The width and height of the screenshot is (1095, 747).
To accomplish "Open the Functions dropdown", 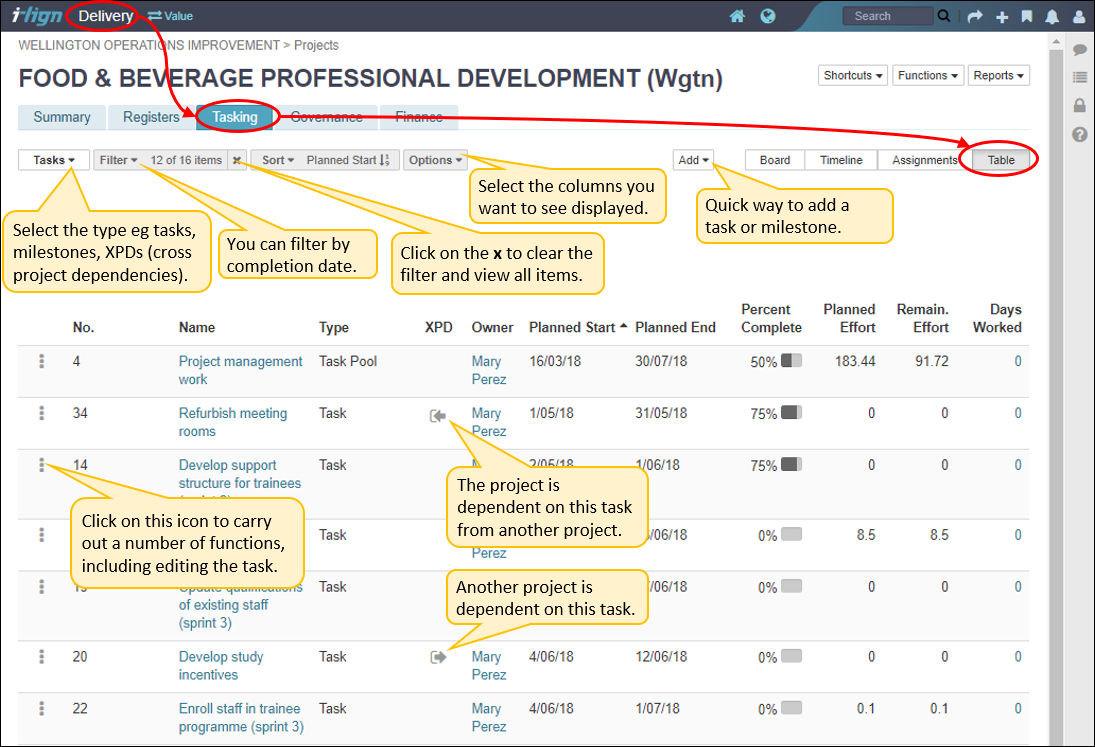I will [x=928, y=75].
